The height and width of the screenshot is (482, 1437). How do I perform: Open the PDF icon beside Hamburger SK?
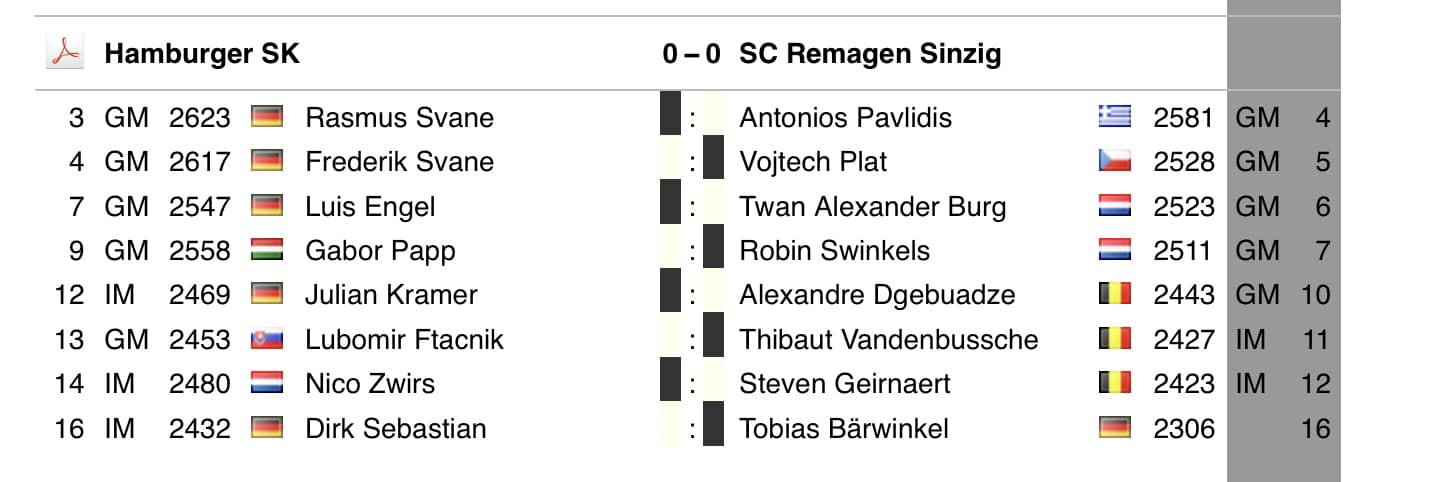click(63, 53)
